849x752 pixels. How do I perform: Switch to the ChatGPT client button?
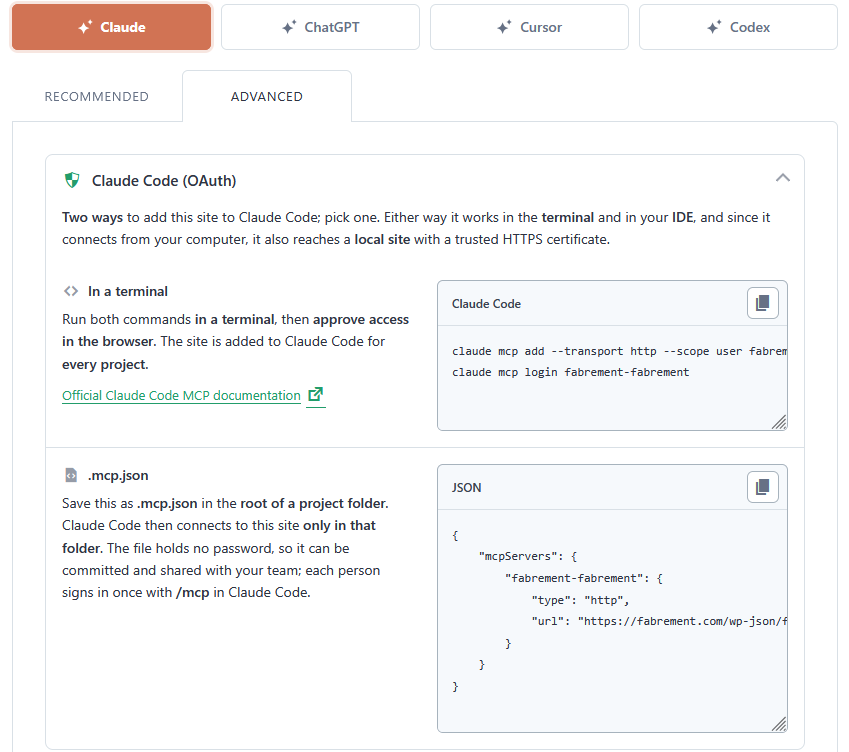(320, 27)
